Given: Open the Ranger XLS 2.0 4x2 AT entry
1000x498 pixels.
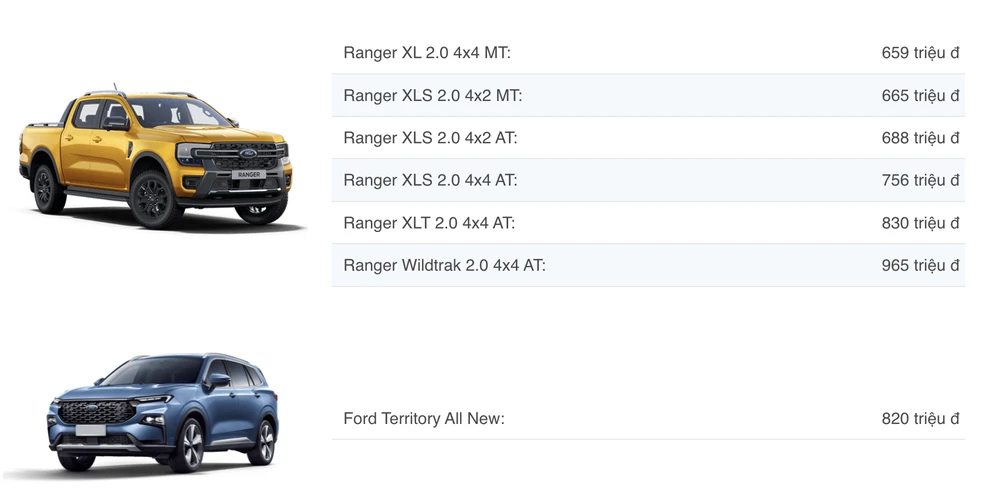Looking at the screenshot, I should pyautogui.click(x=430, y=138).
